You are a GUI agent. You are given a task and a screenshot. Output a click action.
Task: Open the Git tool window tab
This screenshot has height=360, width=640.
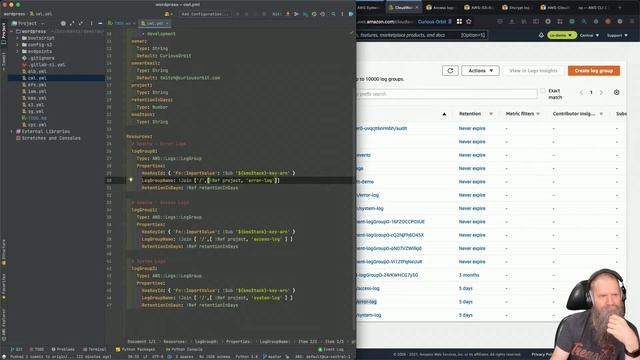[x=17, y=349]
